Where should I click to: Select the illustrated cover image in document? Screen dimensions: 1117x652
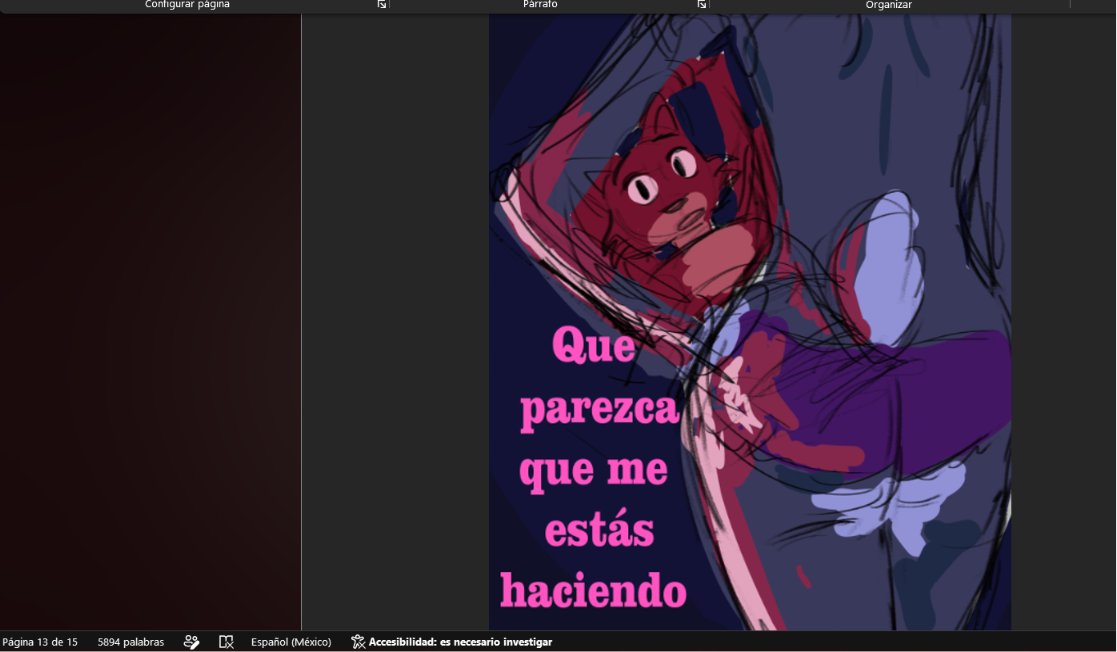(x=749, y=322)
